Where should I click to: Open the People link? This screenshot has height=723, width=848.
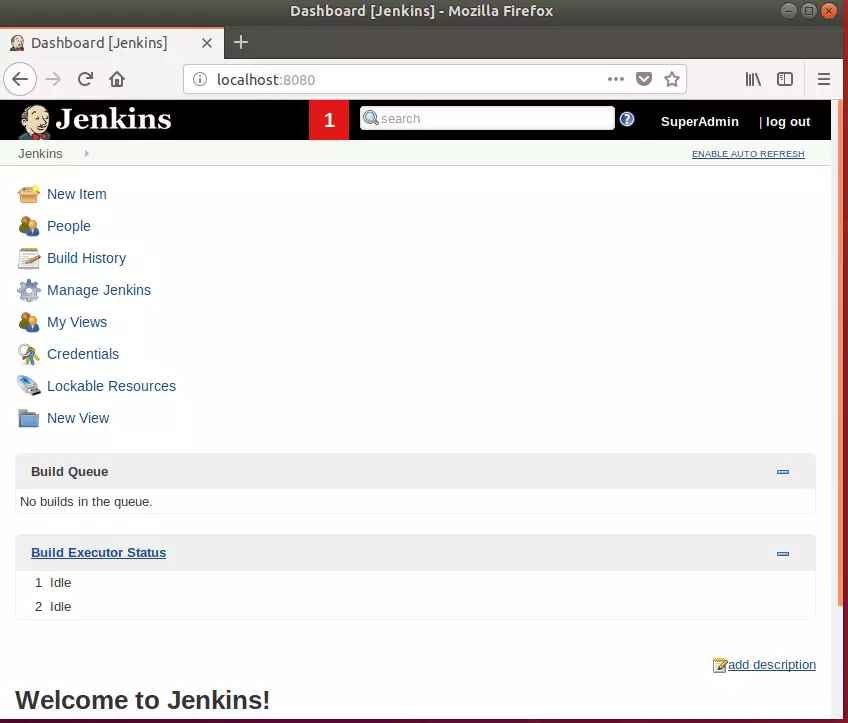tap(69, 226)
